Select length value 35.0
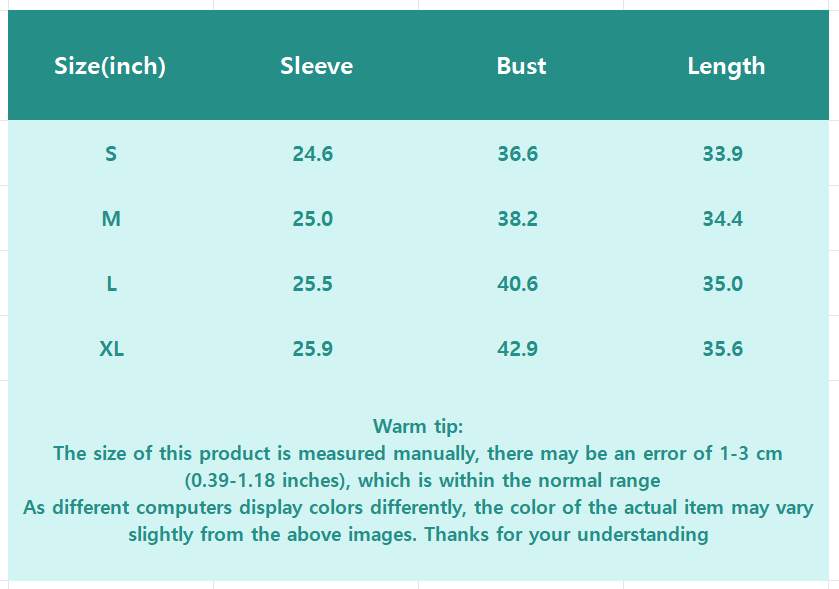The height and width of the screenshot is (589, 839). (722, 284)
